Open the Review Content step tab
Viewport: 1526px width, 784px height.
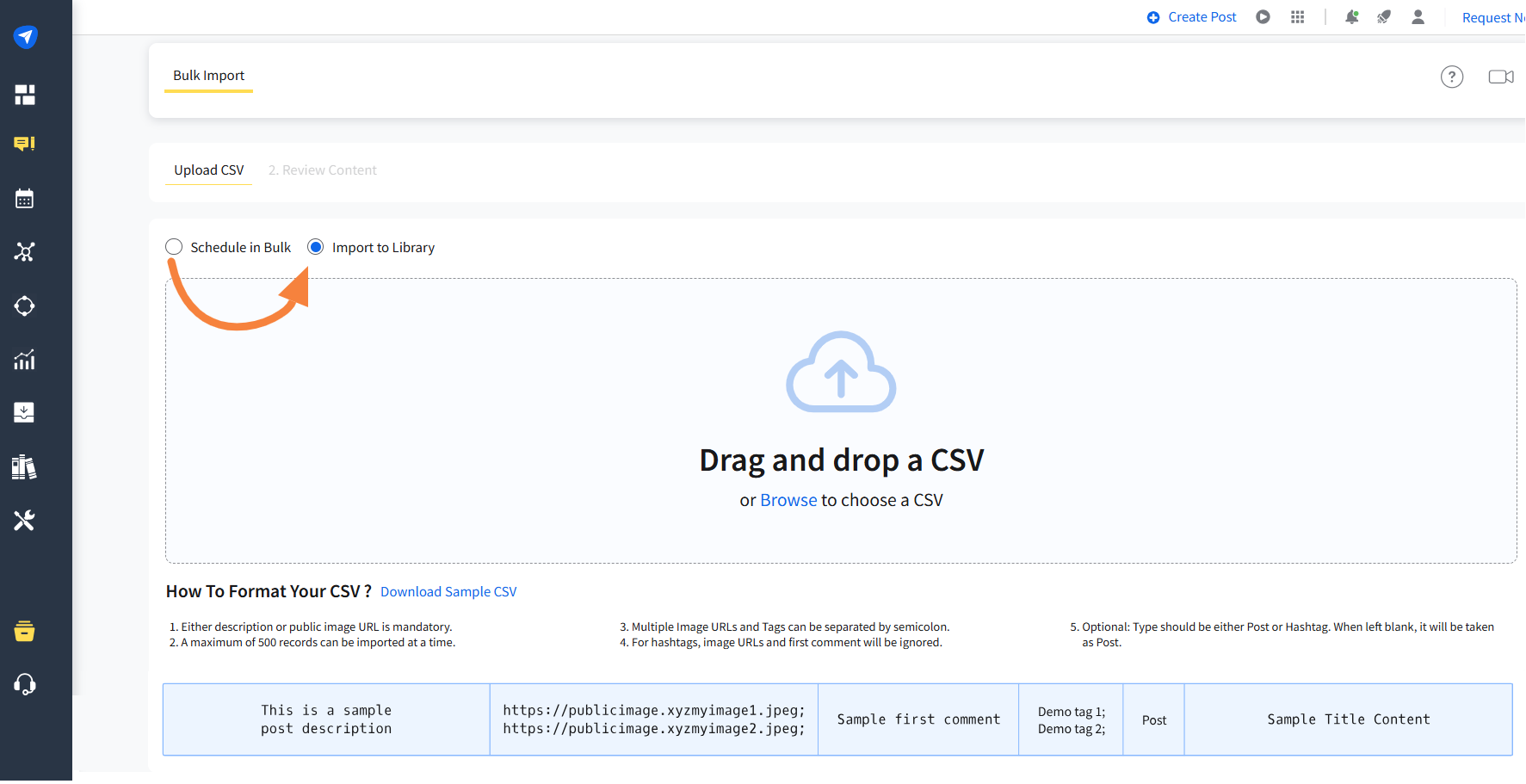coord(323,170)
